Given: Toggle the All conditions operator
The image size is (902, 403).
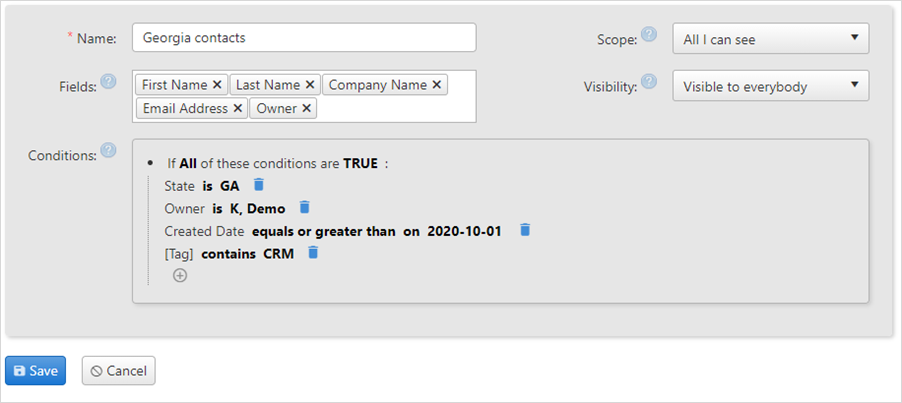Looking at the screenshot, I should 188,163.
